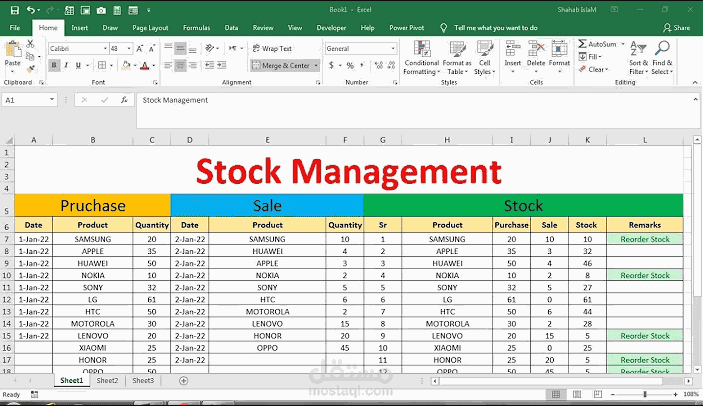Click the Share button
The height and width of the screenshot is (406, 703).
click(677, 28)
